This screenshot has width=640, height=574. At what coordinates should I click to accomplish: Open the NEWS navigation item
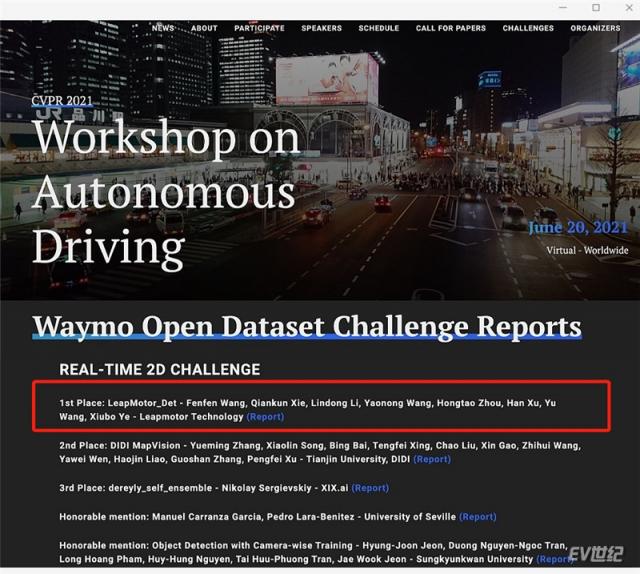click(x=163, y=28)
